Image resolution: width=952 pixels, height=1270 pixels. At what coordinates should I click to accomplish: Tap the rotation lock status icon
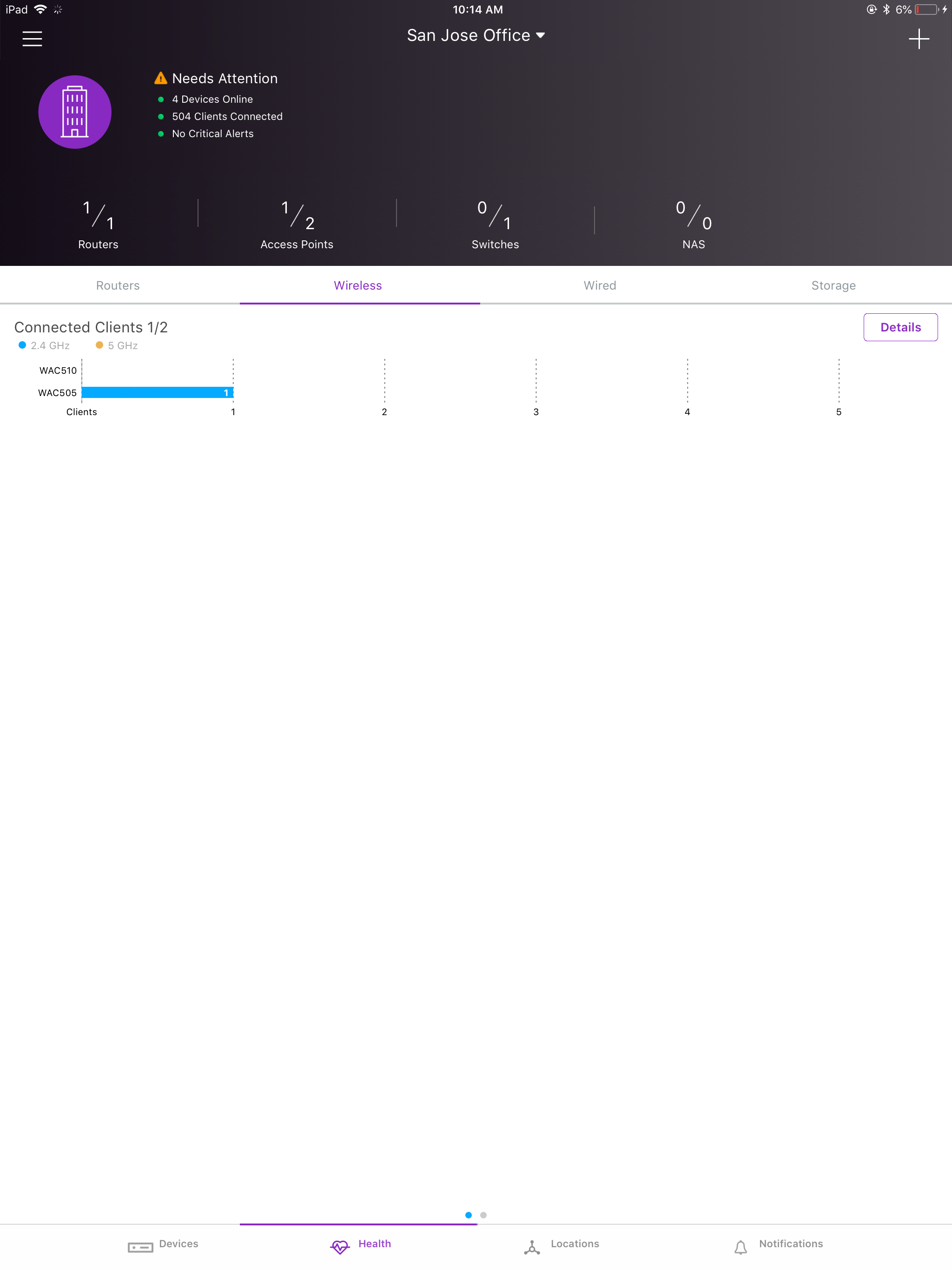[872, 9]
